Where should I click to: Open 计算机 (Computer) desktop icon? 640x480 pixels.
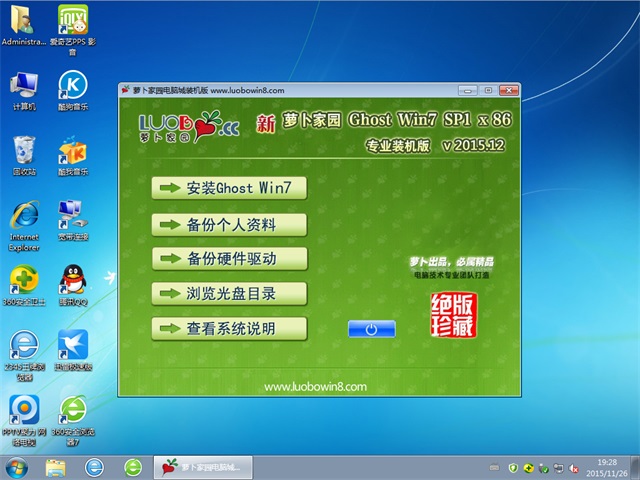pos(24,91)
